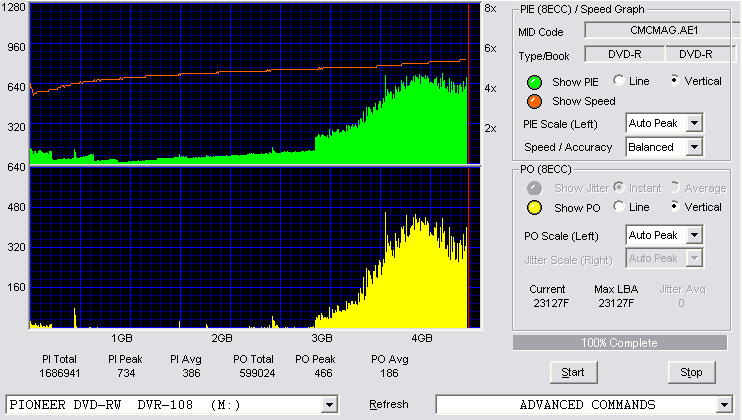Click the Refresh label

point(389,404)
